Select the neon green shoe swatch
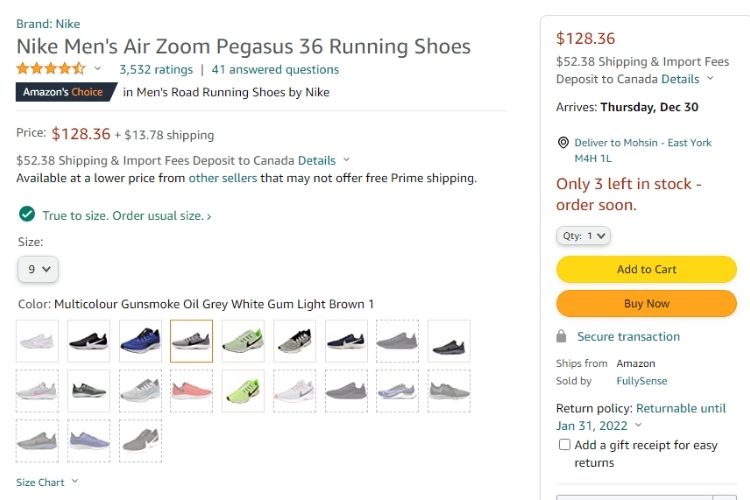 click(x=243, y=391)
